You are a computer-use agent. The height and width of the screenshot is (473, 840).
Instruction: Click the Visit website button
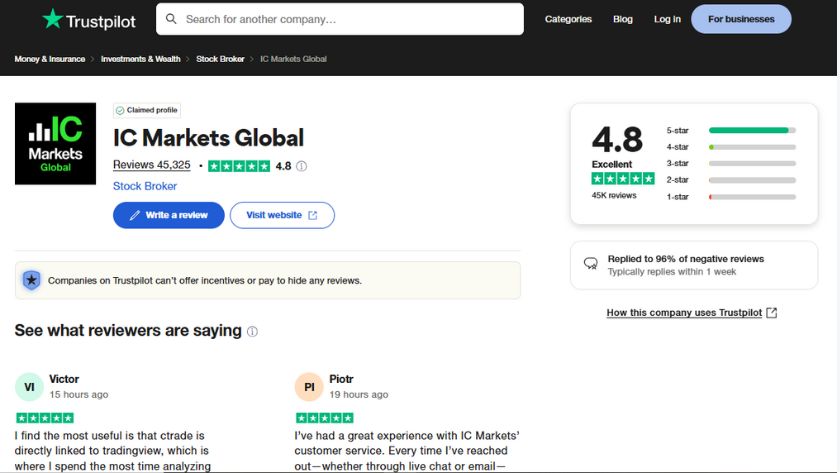pos(282,215)
